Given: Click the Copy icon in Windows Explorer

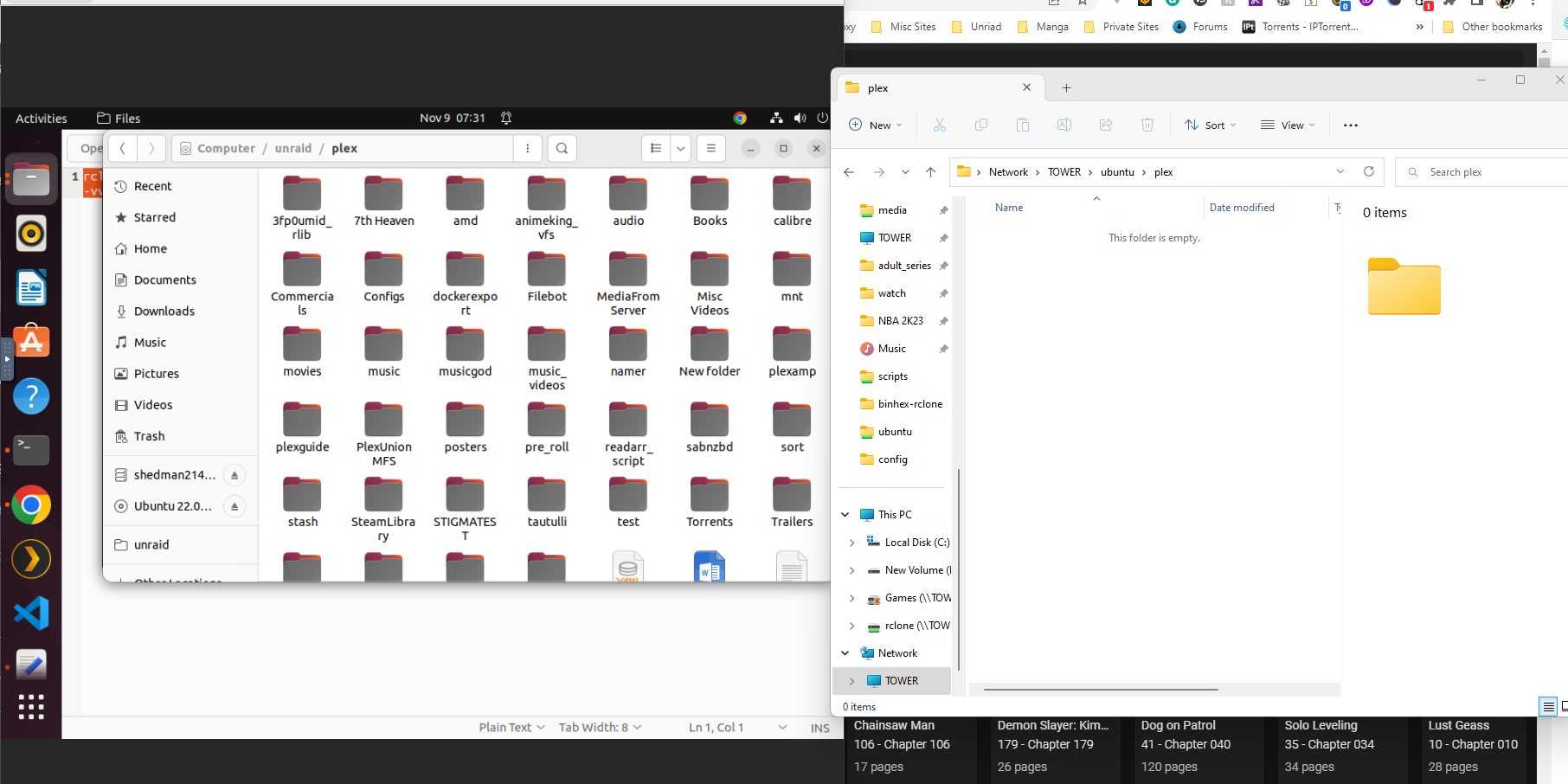Looking at the screenshot, I should (981, 125).
